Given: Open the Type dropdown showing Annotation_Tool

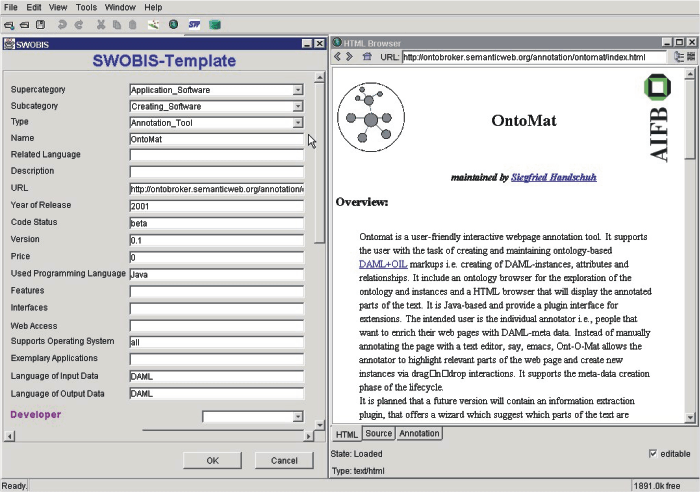Looking at the screenshot, I should (297, 122).
